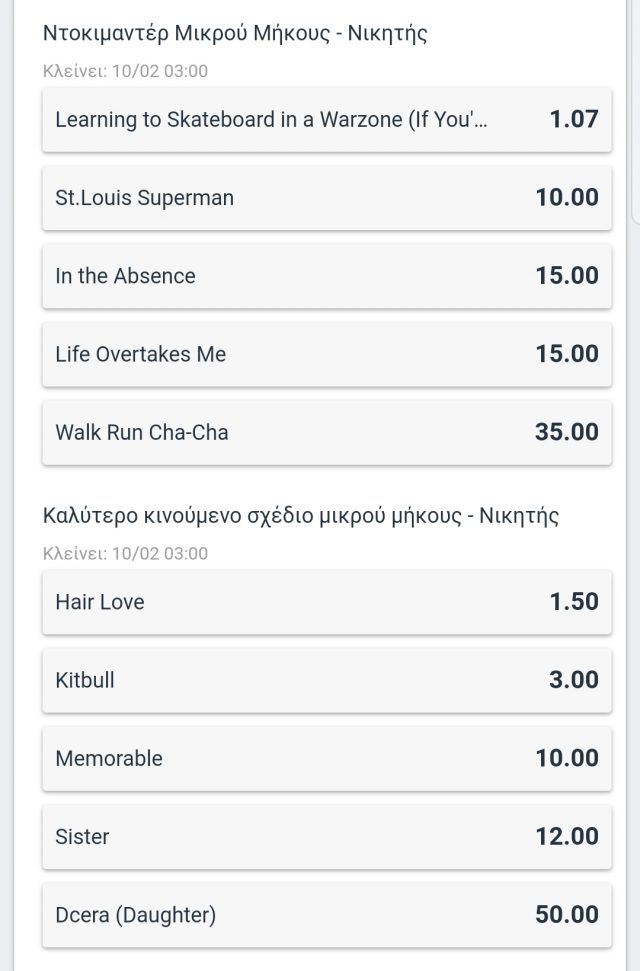Screen dimensions: 640x971
Task: Click the 50.00 odds value
Action: click(x=567, y=914)
